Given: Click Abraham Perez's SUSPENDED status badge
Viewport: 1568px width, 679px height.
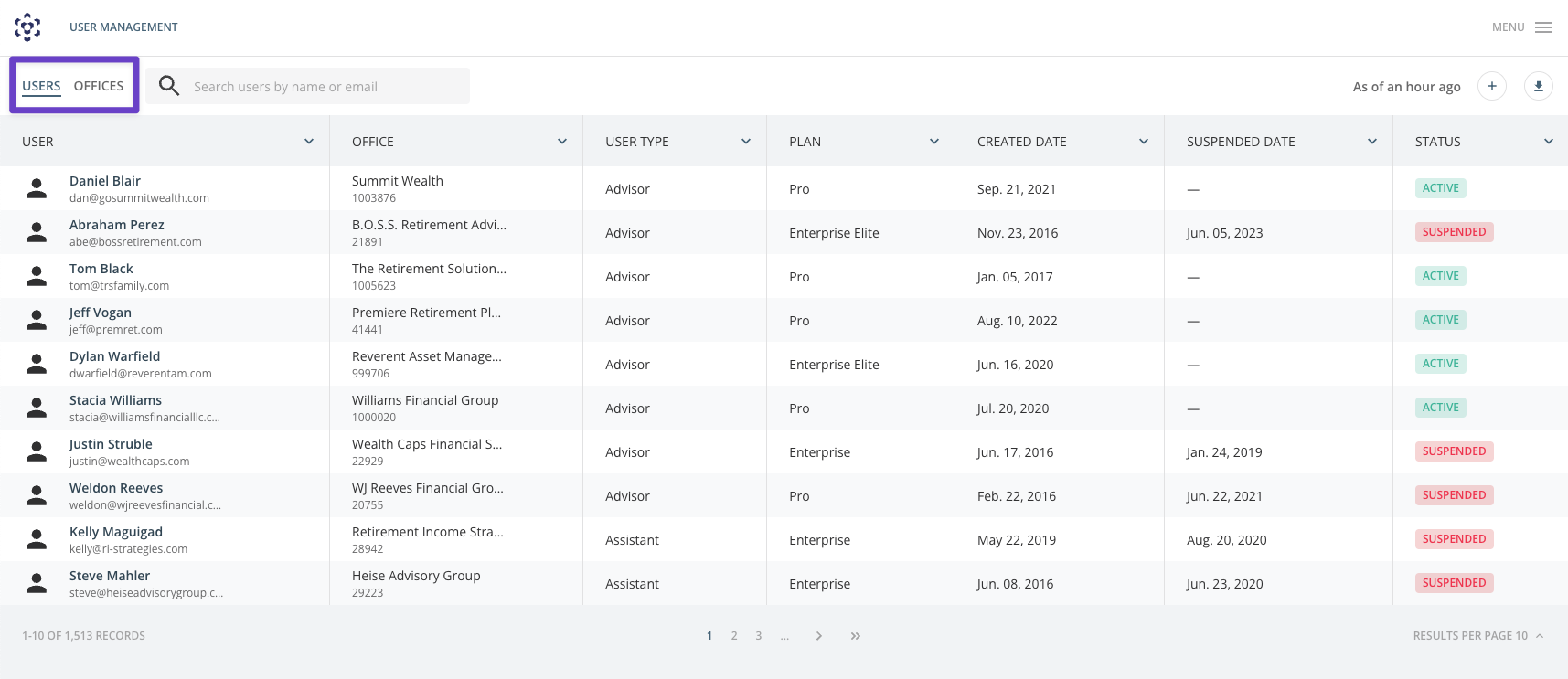Looking at the screenshot, I should coord(1455,232).
